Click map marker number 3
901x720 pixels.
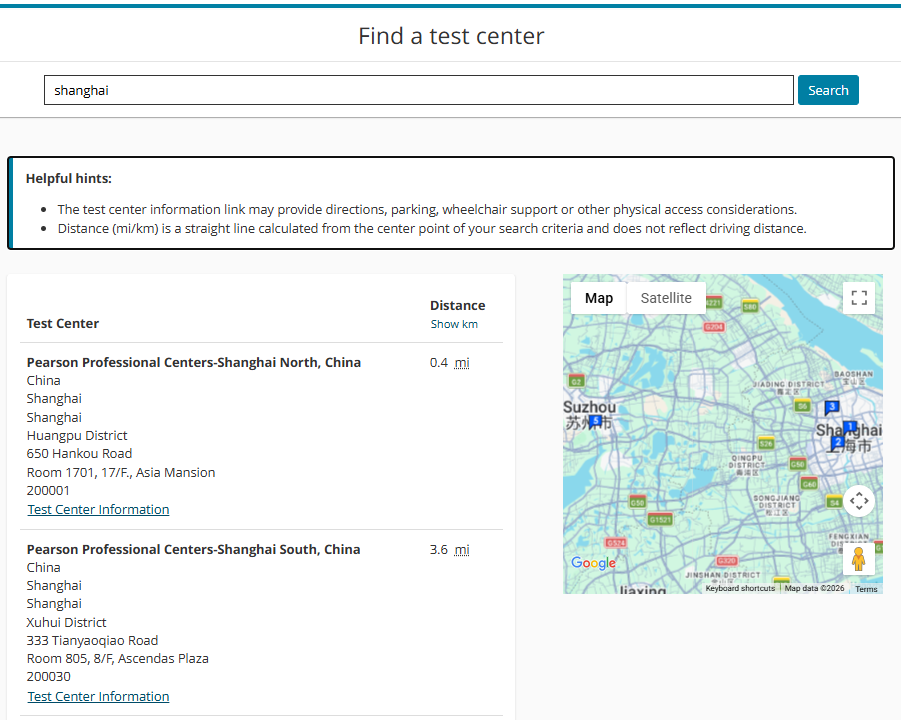point(831,407)
